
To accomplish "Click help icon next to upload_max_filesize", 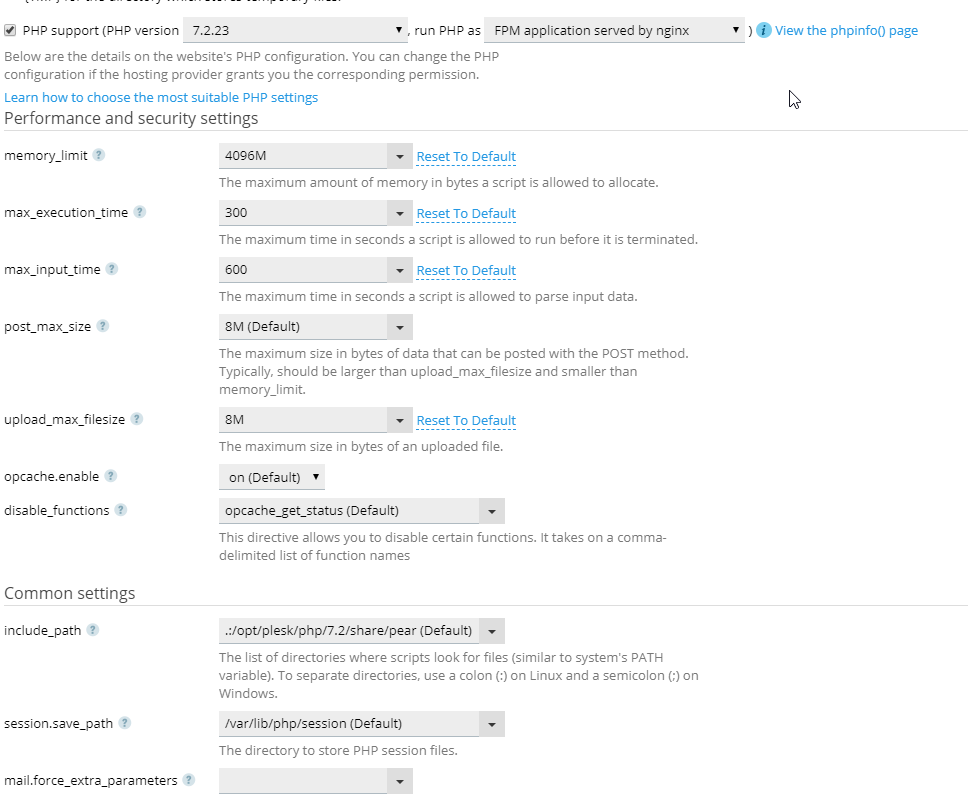I will point(136,419).
